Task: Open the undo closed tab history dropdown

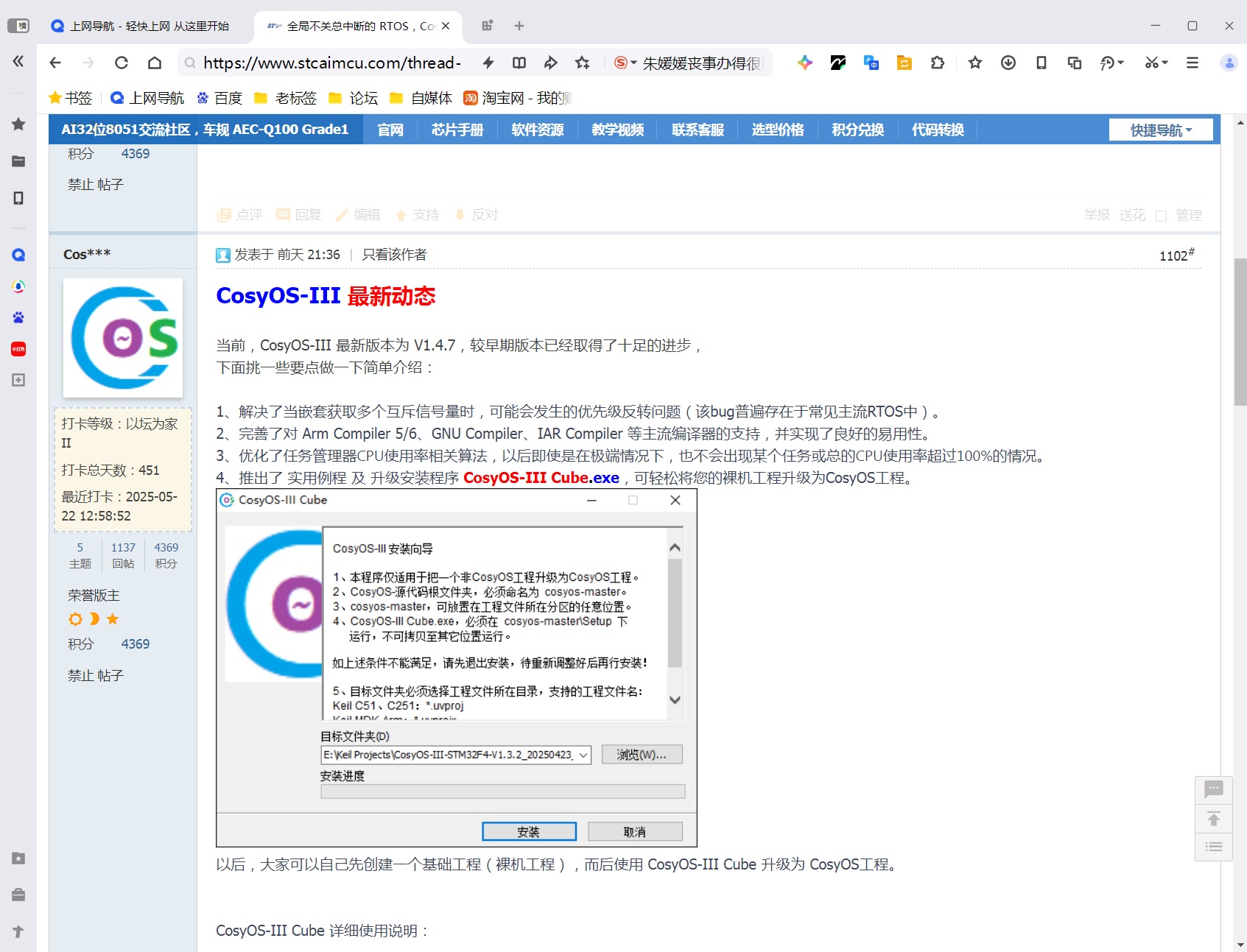Action: coord(1111,63)
